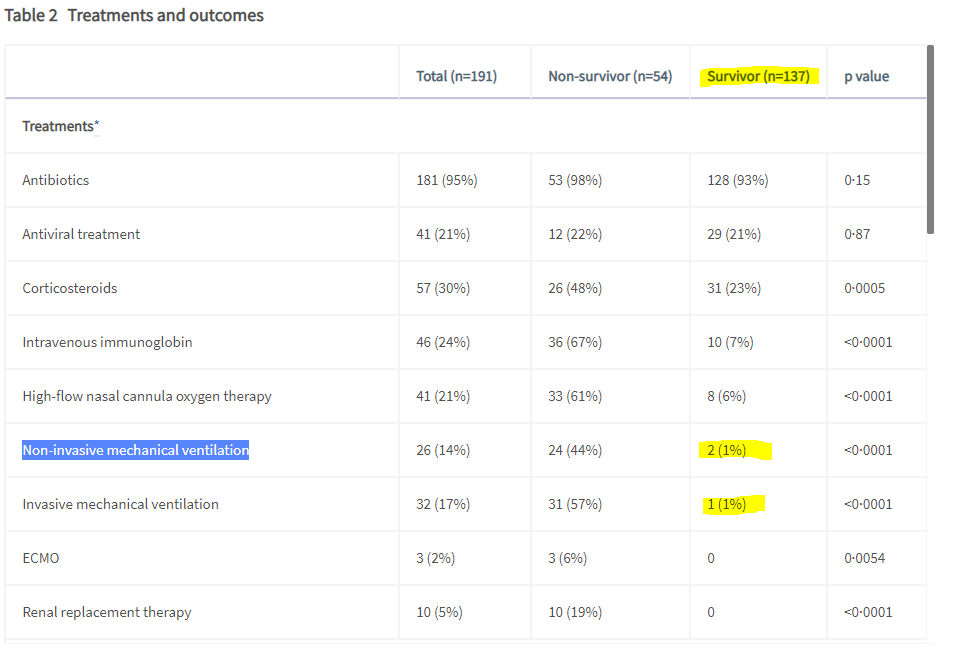The height and width of the screenshot is (658, 971).
Task: Click the Antibiotics row label
Action: [x=56, y=180]
